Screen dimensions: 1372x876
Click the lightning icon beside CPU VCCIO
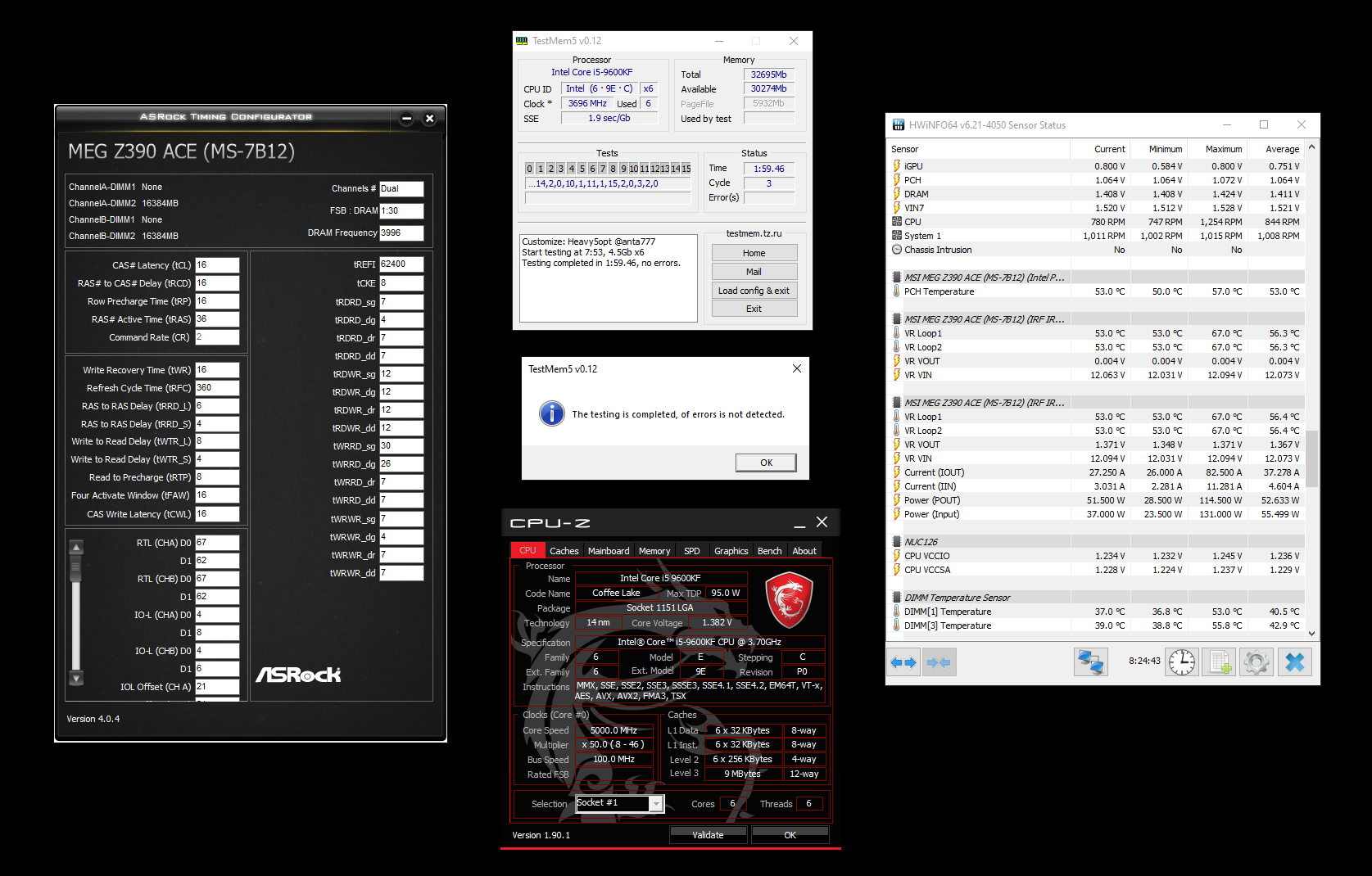tap(897, 556)
